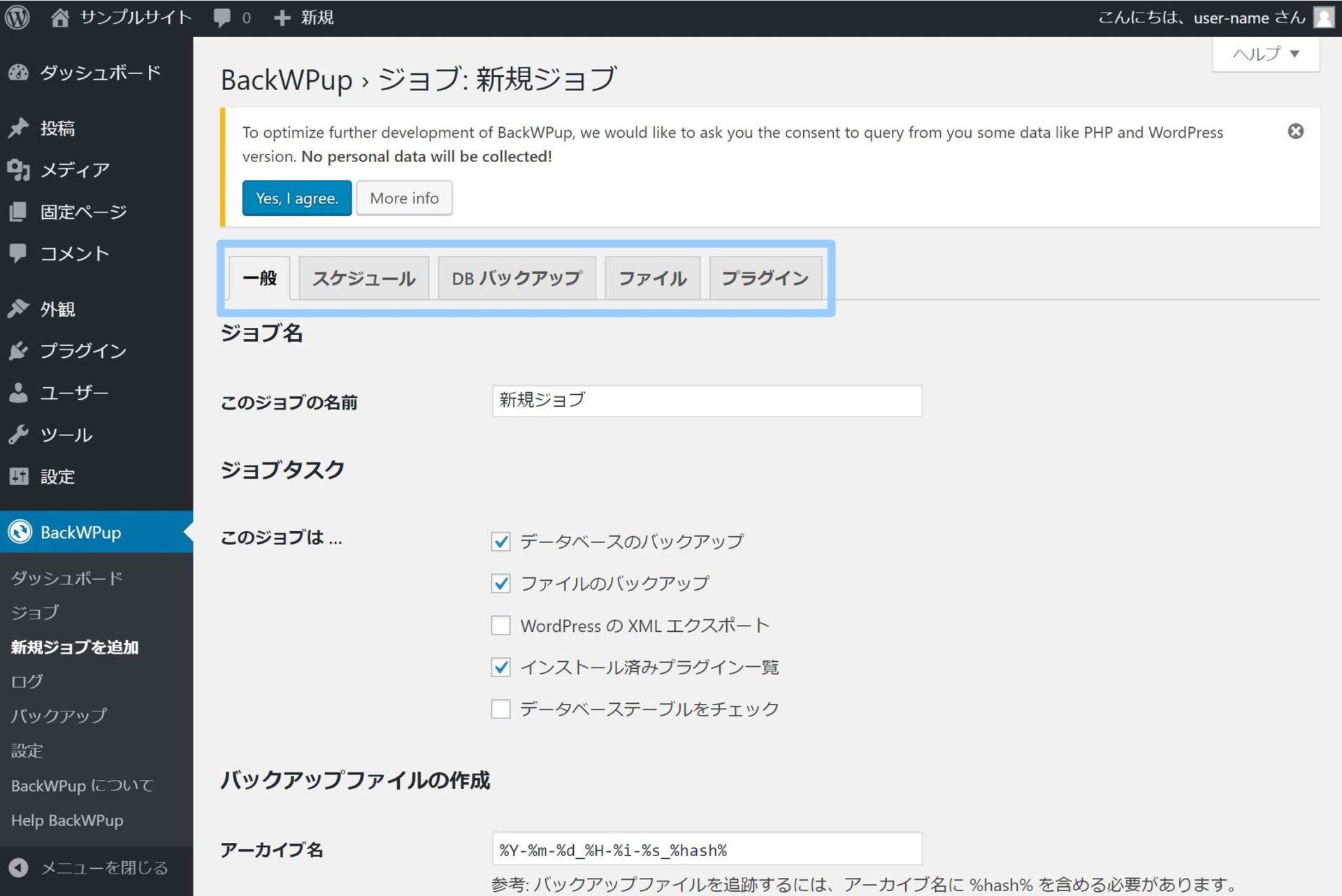Select the BackWPup sidebar icon
Image resolution: width=1342 pixels, height=896 pixels.
pos(20,532)
